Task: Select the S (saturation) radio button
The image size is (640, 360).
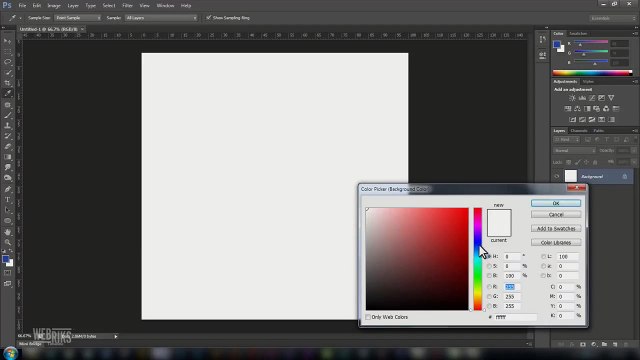Action: (489, 266)
